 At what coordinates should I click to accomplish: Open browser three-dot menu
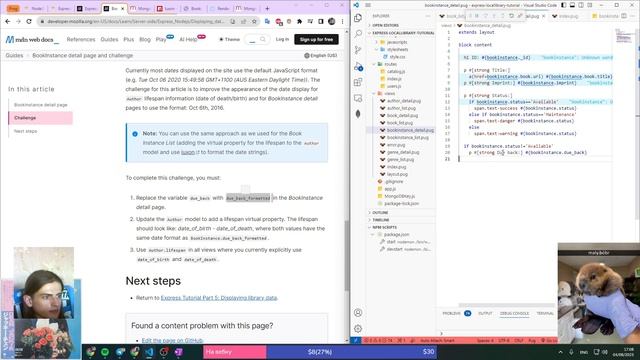coord(342,21)
